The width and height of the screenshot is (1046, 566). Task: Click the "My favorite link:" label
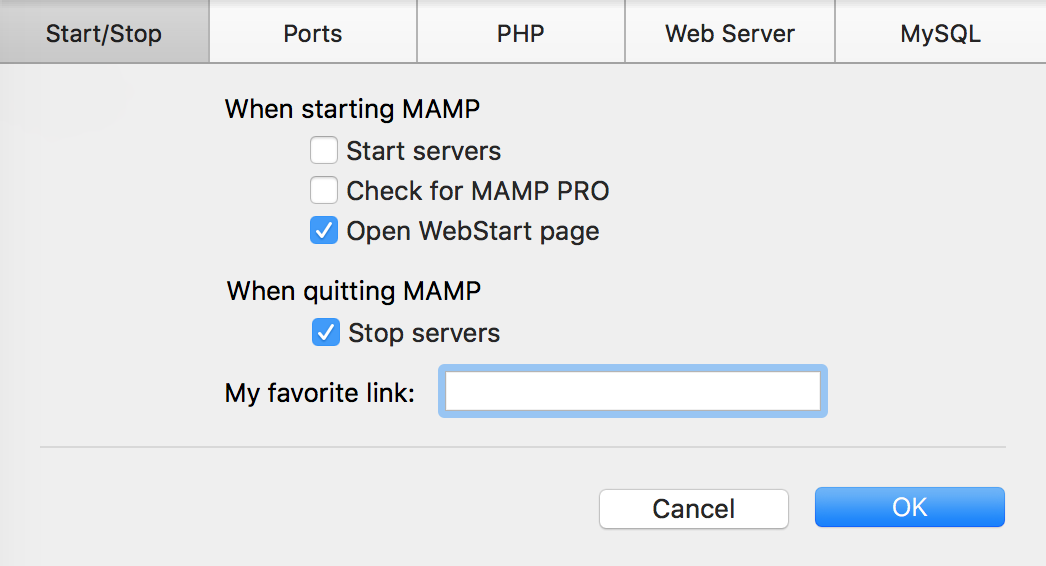319,393
